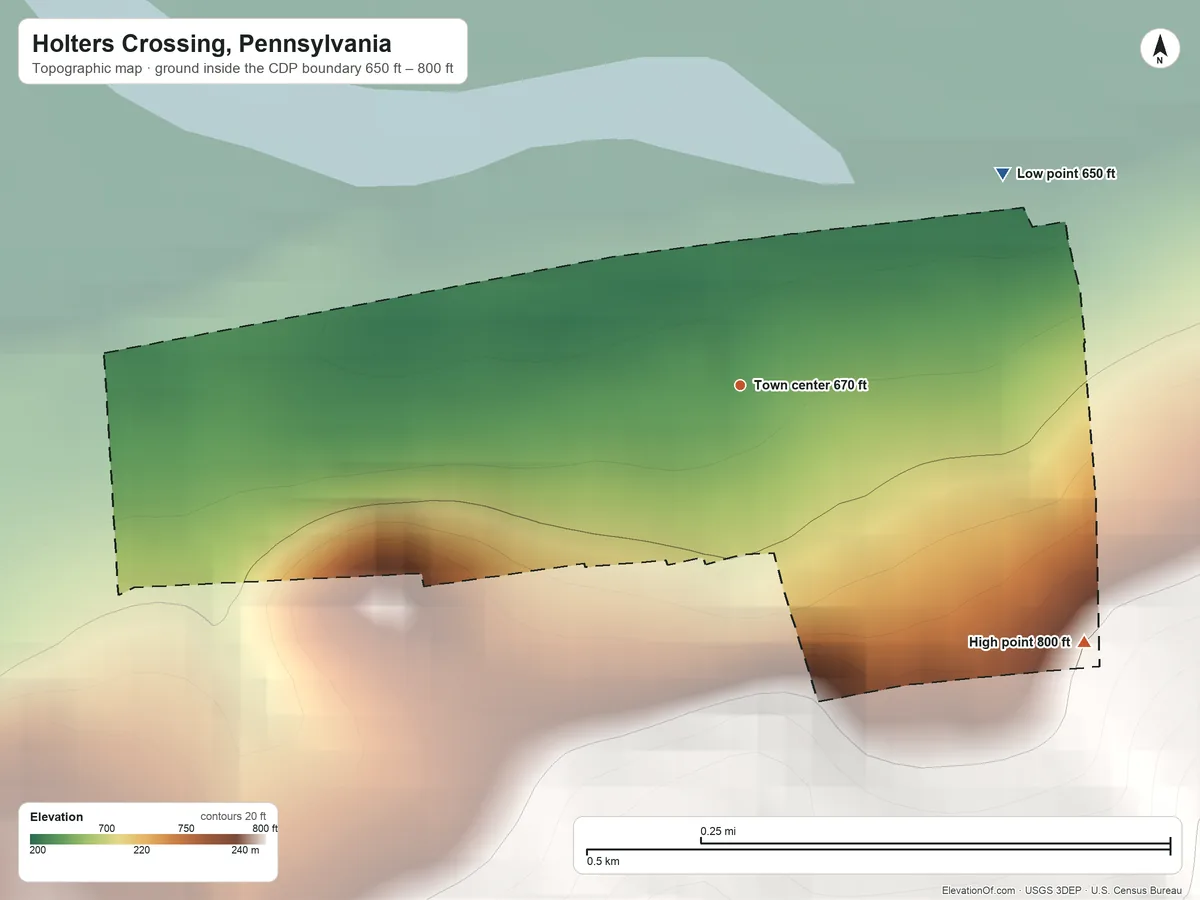Viewport: 1200px width, 900px height.
Task: Click the '240 m' legend label
Action: (x=245, y=851)
